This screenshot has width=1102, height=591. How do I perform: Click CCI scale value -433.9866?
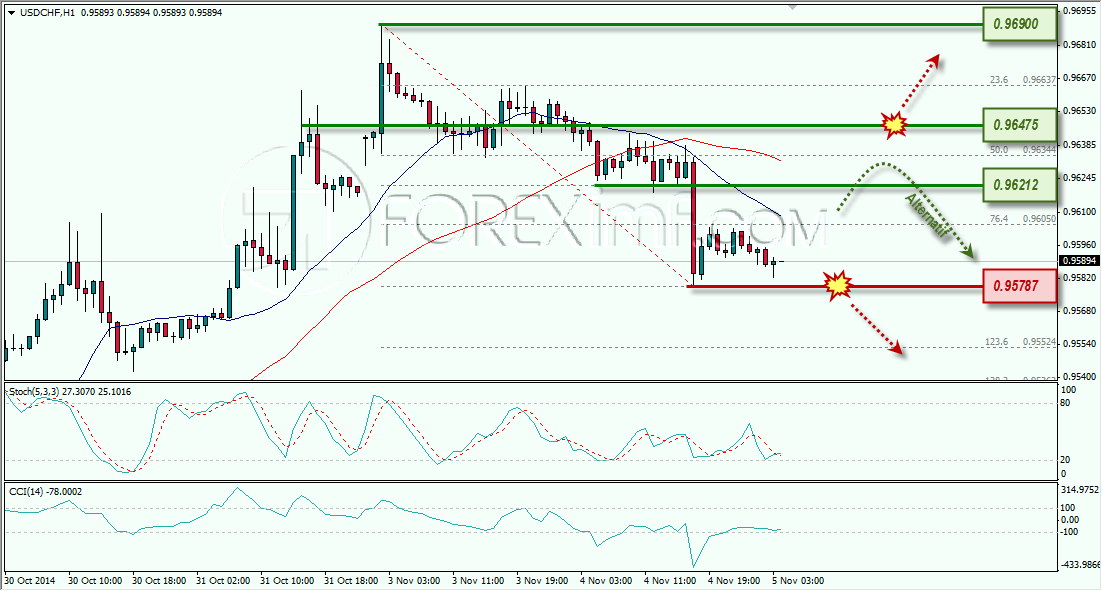click(x=1079, y=564)
